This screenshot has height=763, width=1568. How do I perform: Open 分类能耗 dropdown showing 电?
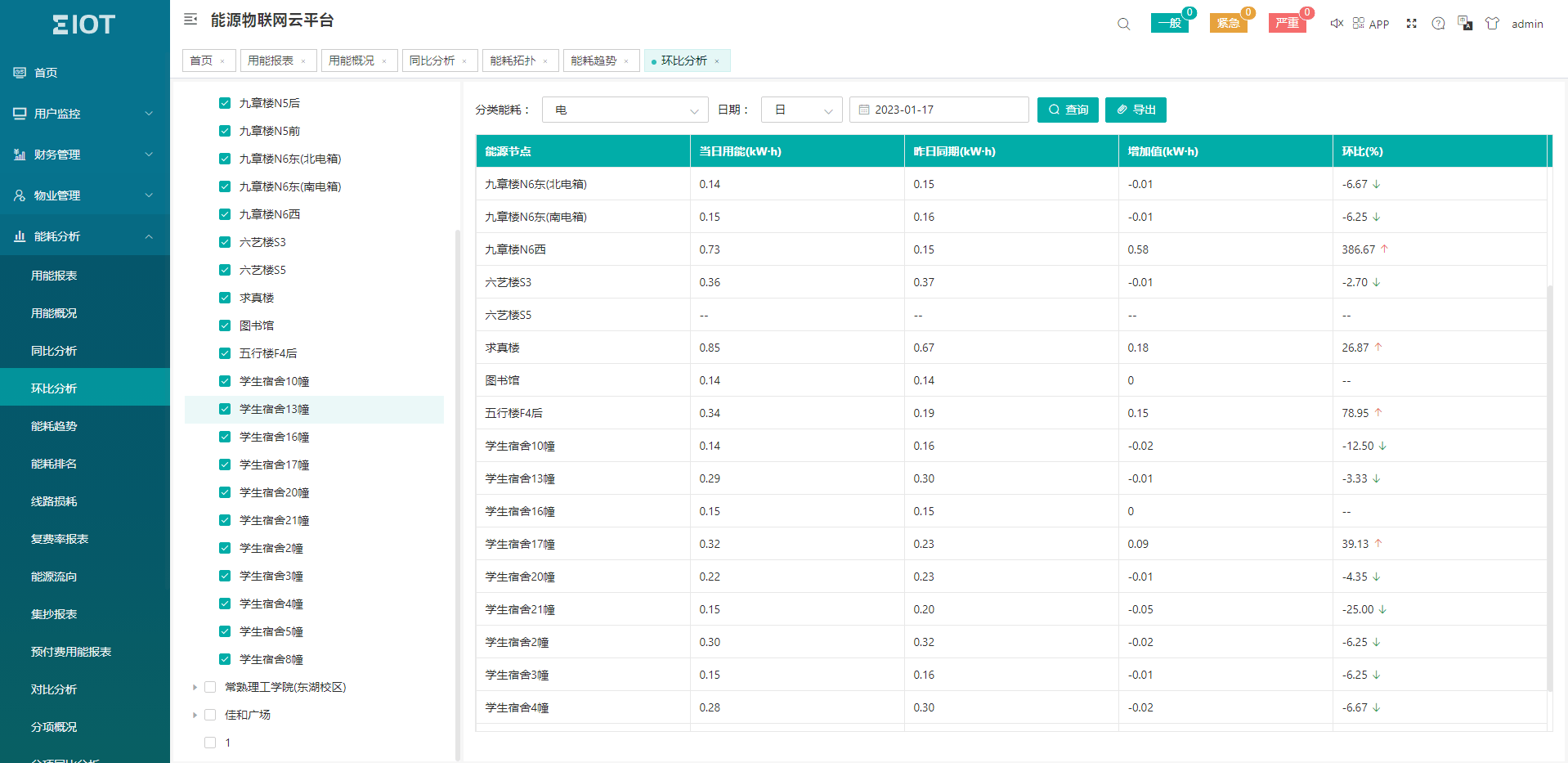pos(625,110)
